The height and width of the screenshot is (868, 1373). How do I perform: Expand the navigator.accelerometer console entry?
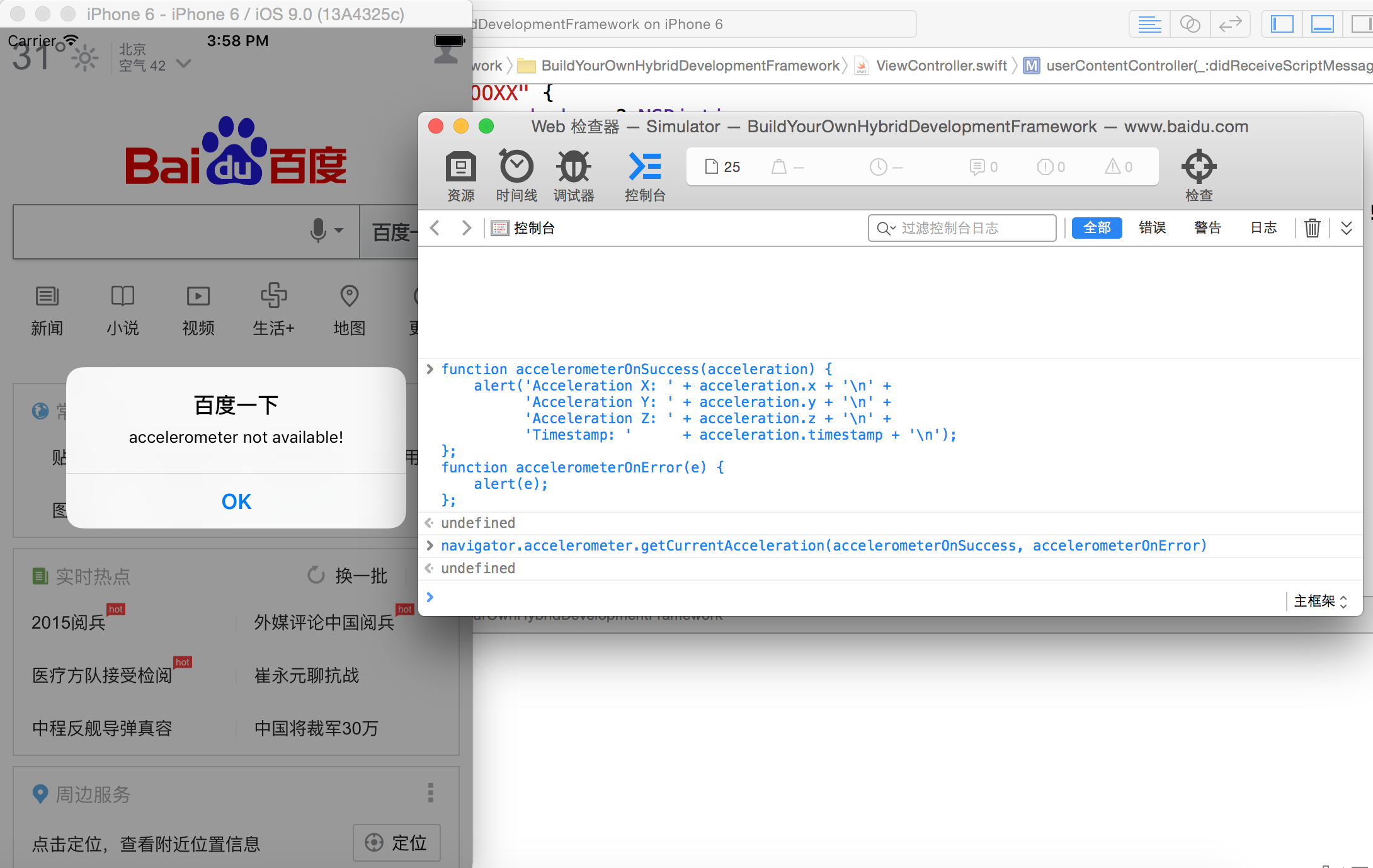(x=430, y=545)
